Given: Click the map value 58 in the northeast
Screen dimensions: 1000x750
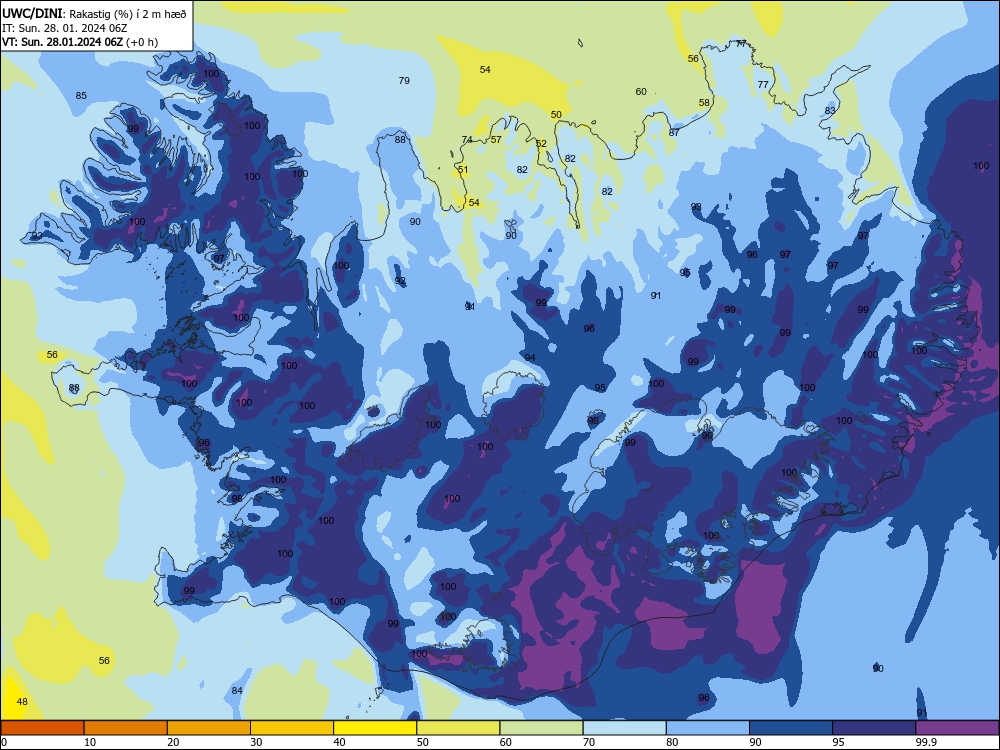Looking at the screenshot, I should 704,102.
